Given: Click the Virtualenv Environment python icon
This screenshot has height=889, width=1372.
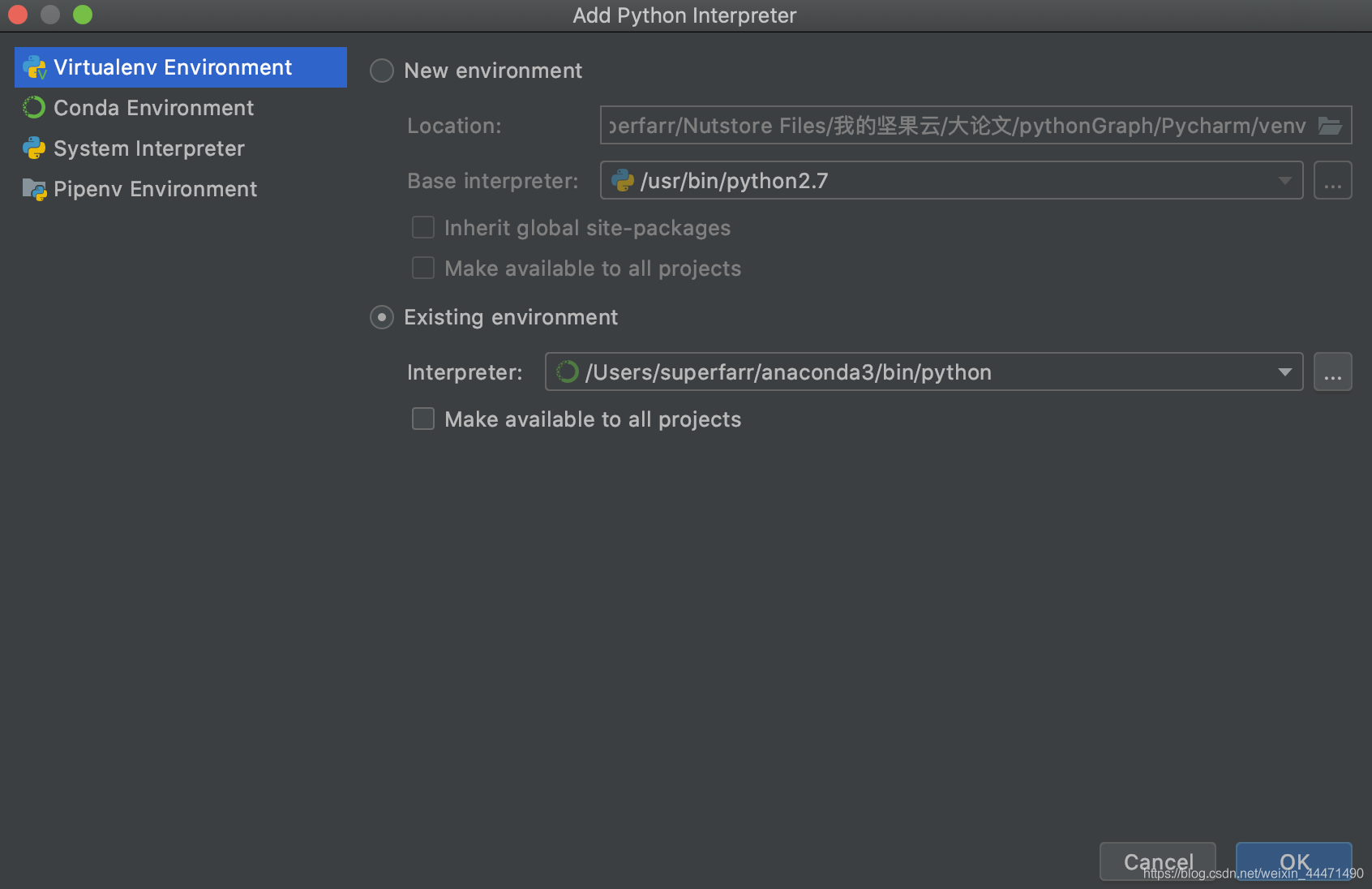Looking at the screenshot, I should [35, 67].
